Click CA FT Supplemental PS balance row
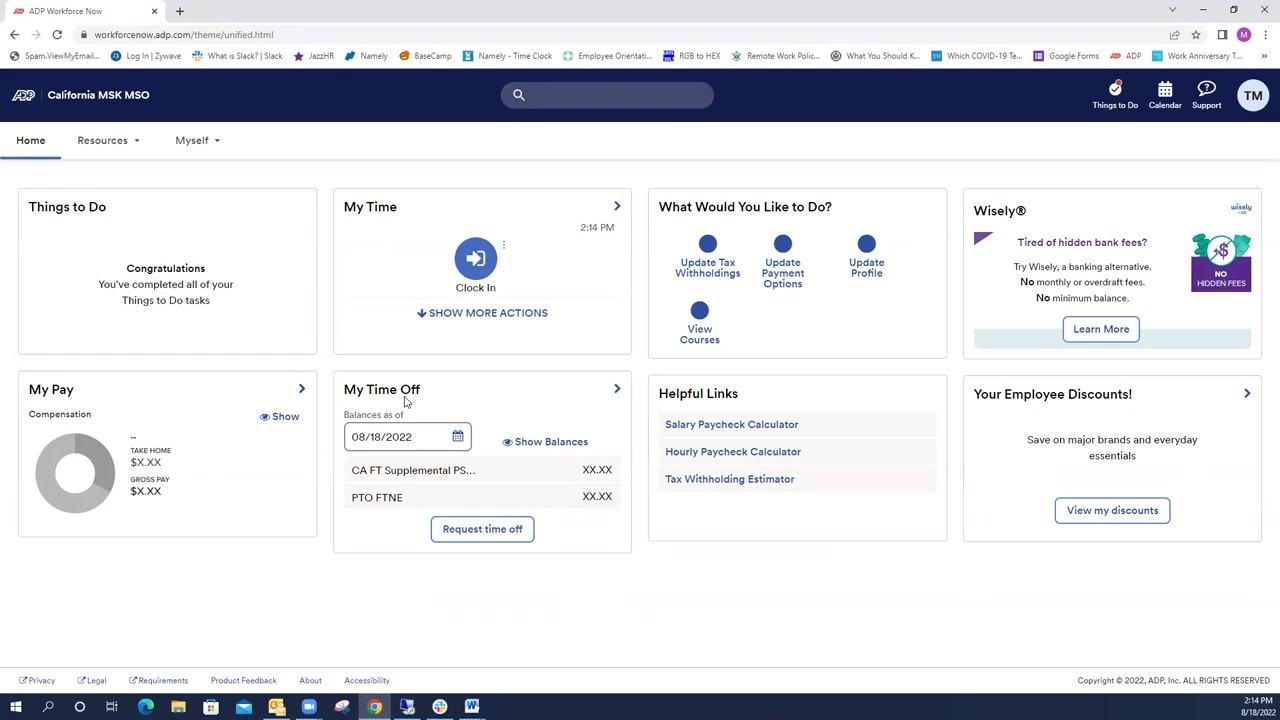This screenshot has width=1280, height=720. [482, 470]
